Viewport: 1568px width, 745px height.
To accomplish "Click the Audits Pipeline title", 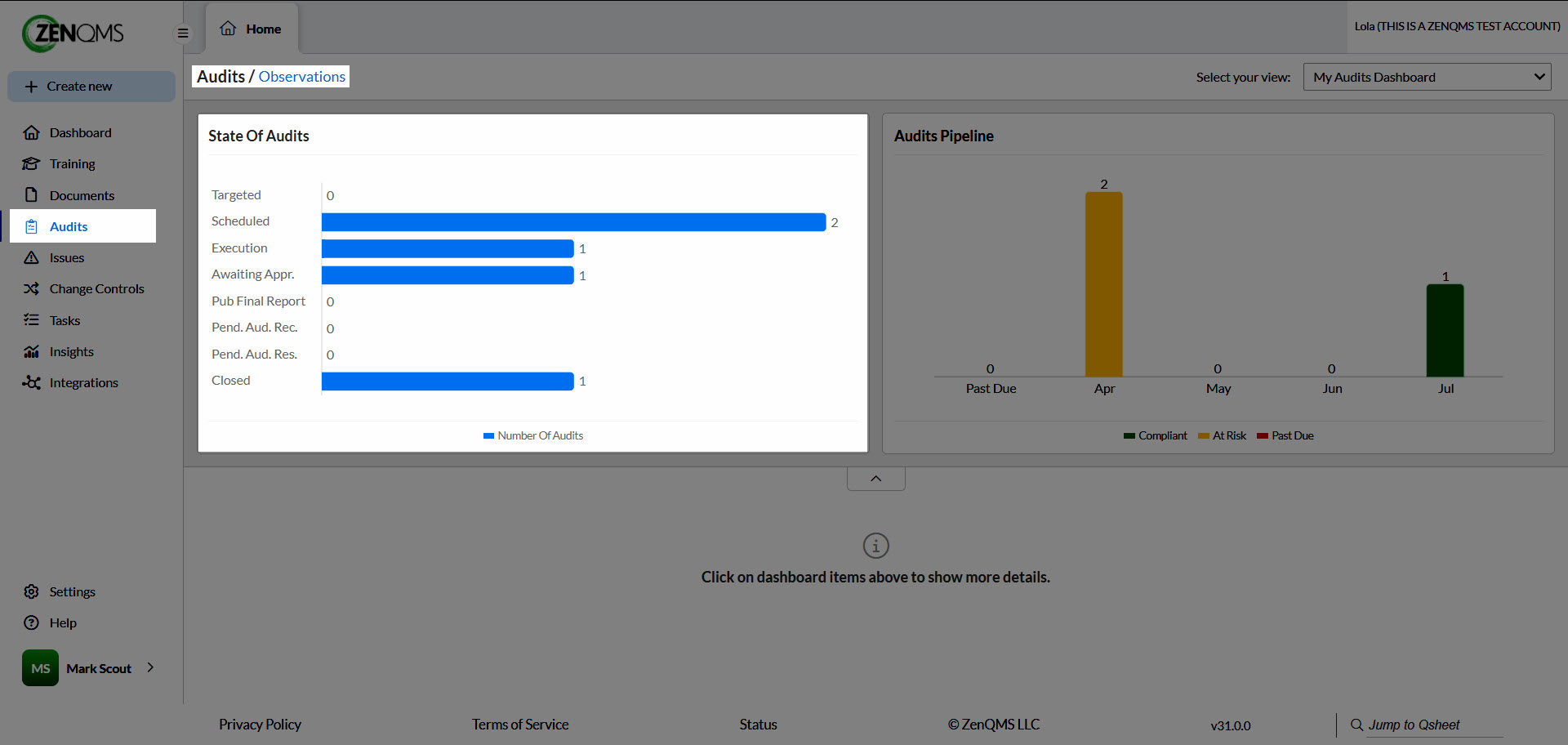I will point(943,136).
